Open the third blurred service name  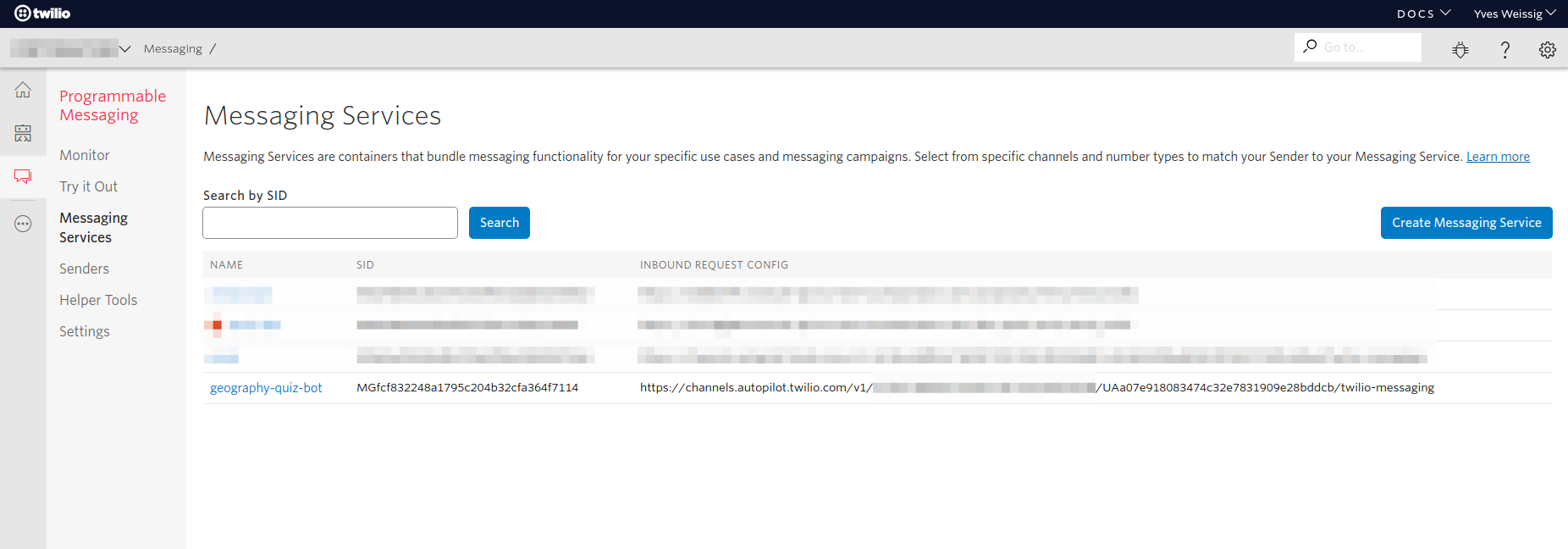tap(224, 357)
